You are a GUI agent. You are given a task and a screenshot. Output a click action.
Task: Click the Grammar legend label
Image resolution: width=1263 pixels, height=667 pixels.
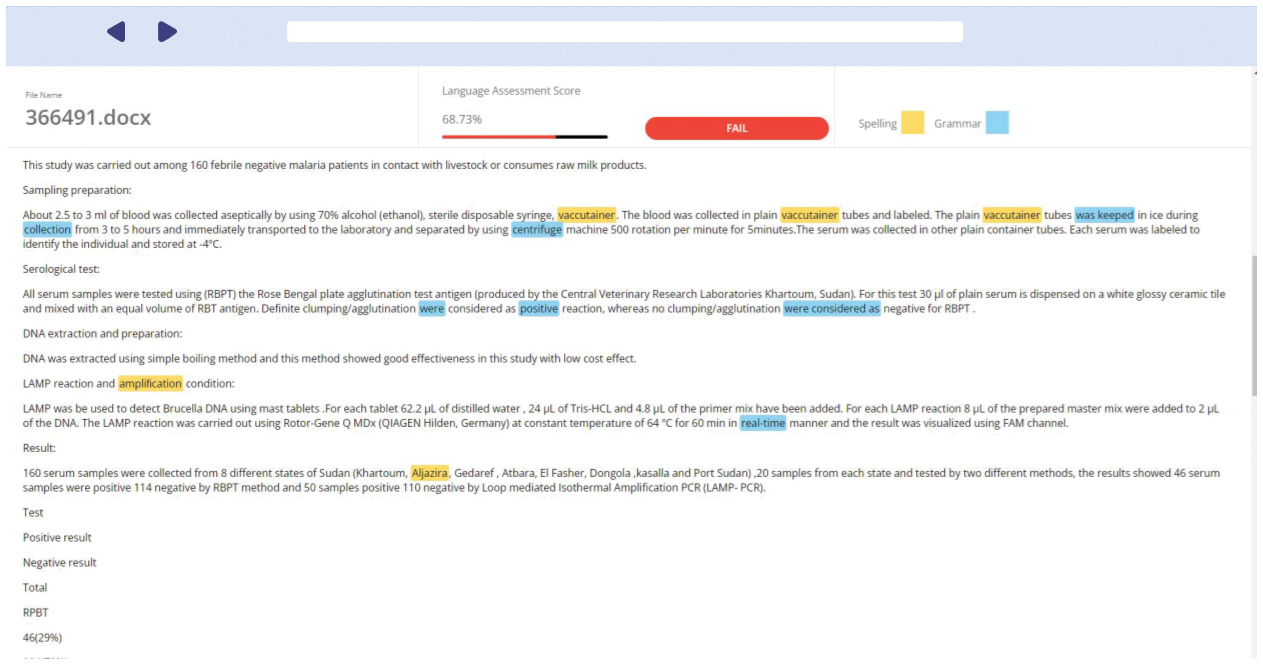coord(957,124)
